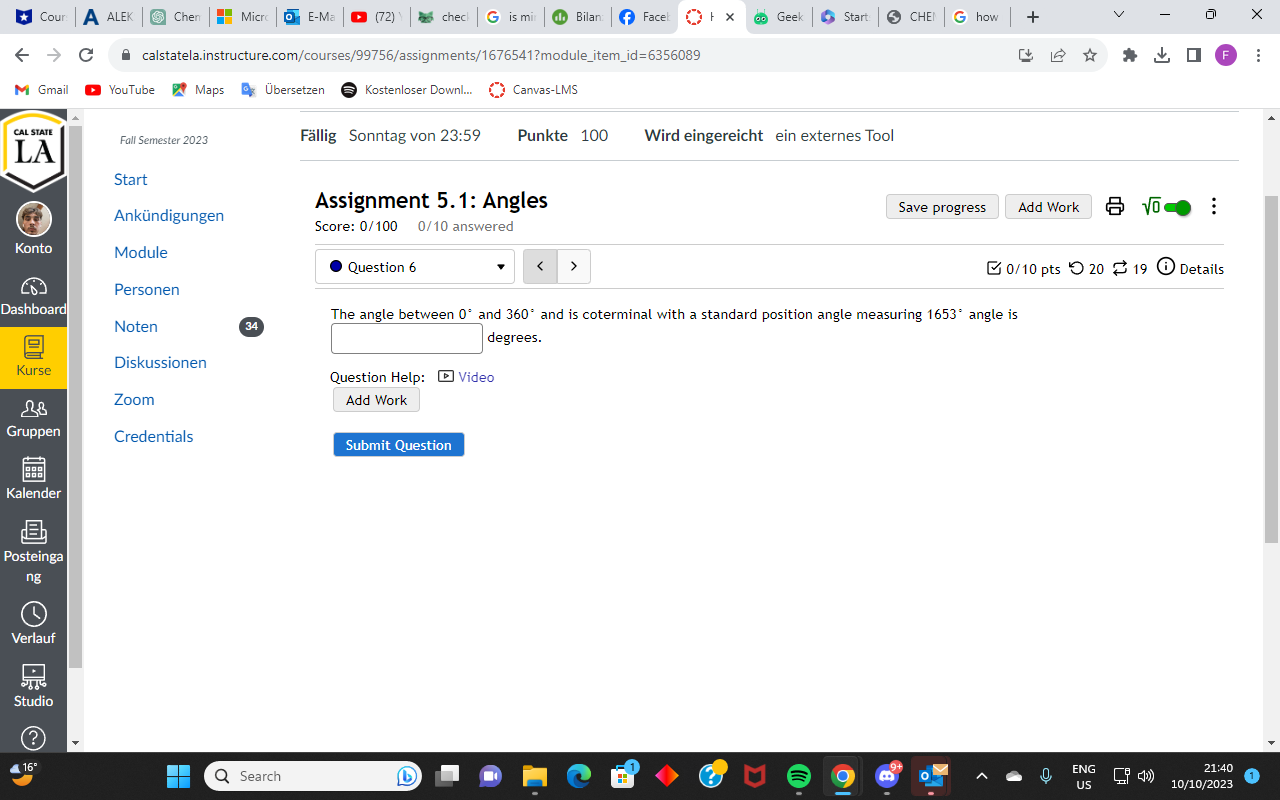Bookmark this page with the star icon

1090,55
